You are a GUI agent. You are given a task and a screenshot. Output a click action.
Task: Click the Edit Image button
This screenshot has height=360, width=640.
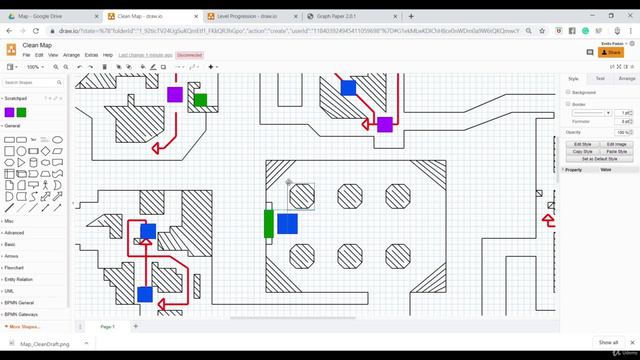[x=616, y=144]
